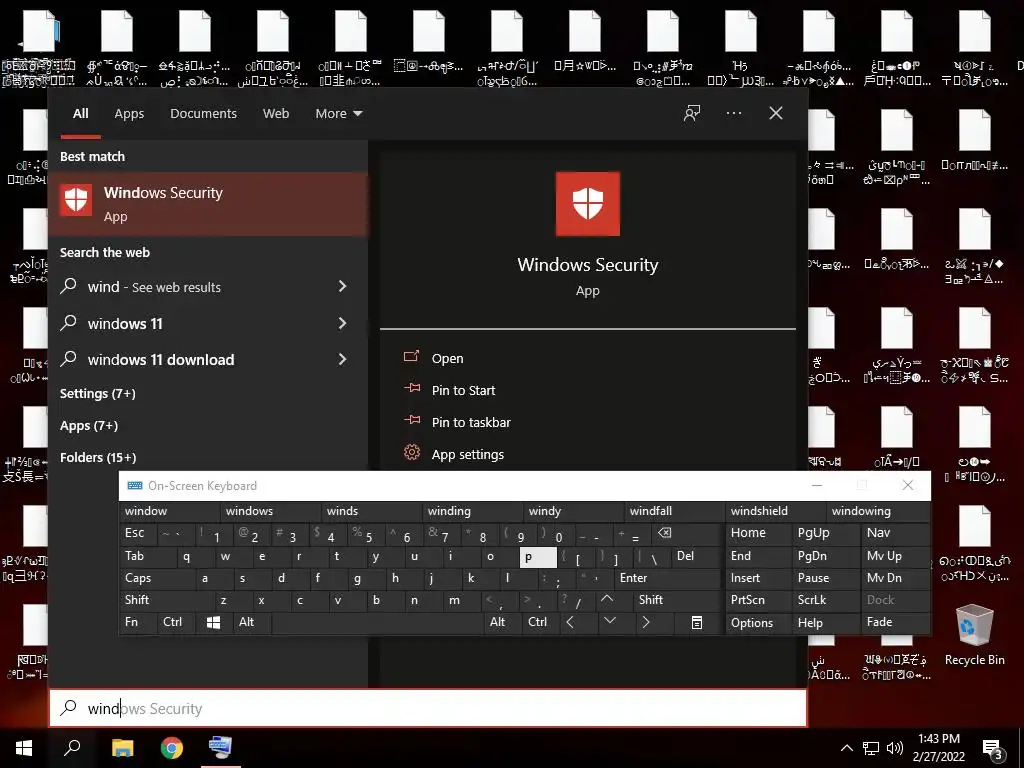Expand the Apps (7+) results group
1024x768 pixels.
(x=89, y=425)
